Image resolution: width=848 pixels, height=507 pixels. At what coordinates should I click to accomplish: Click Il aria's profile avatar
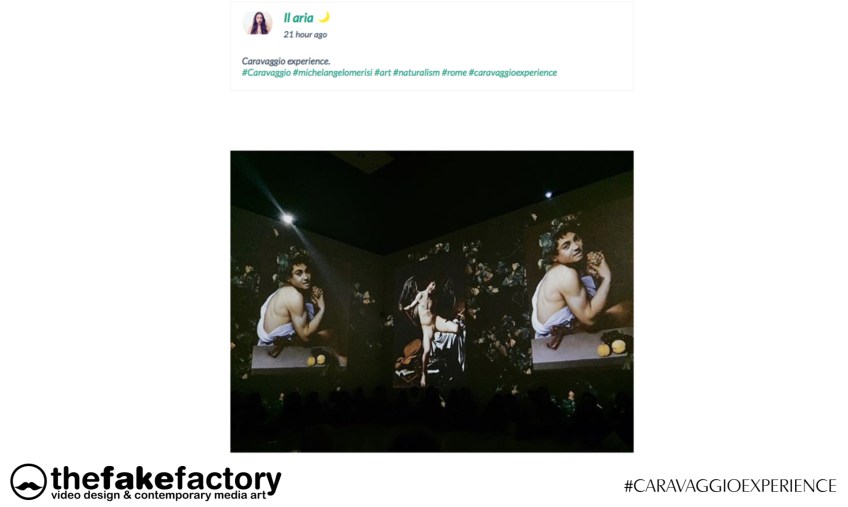[257, 23]
